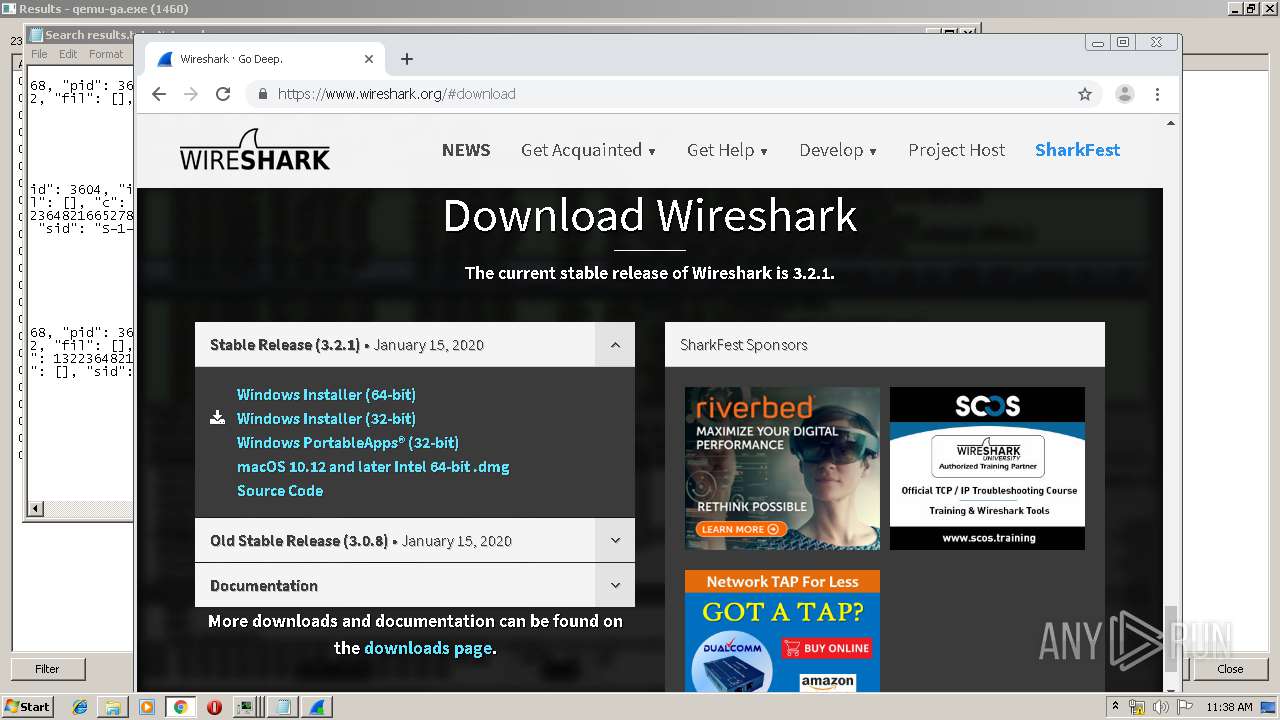Viewport: 1280px width, 720px height.
Task: Switch to Notepad in the taskbar
Action: 283,707
